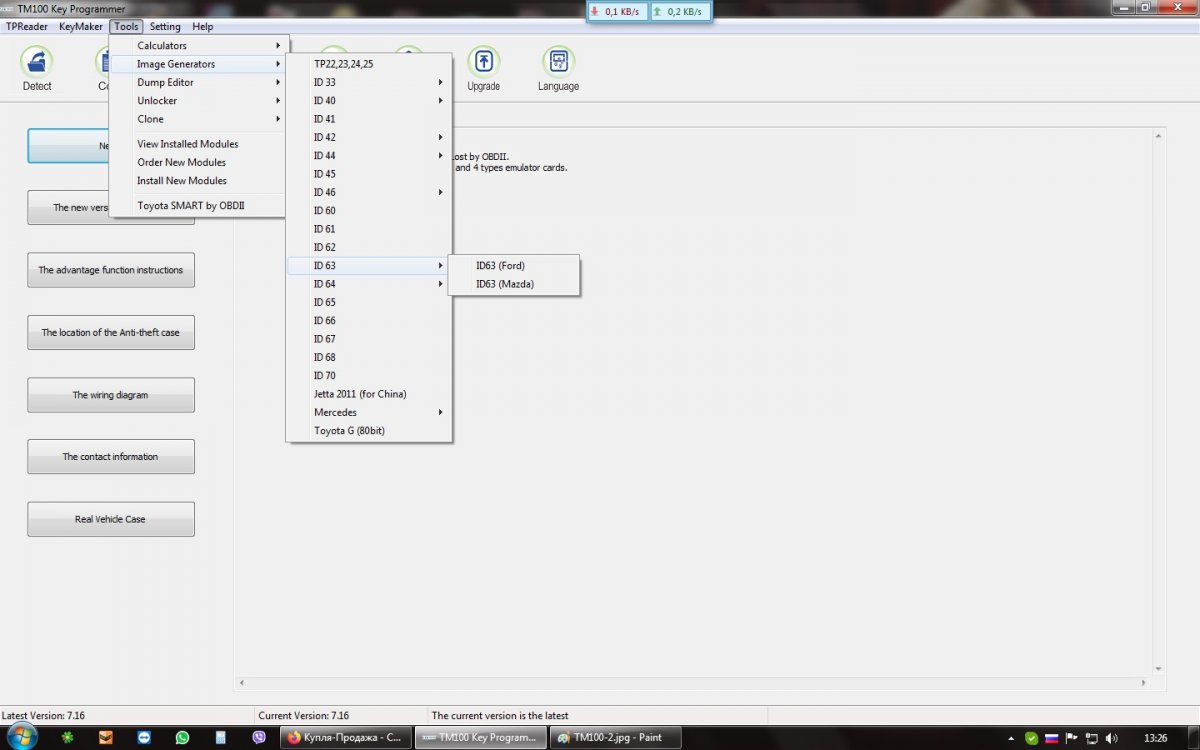Choose ID 61 image generator
The width and height of the screenshot is (1200, 750).
pyautogui.click(x=369, y=229)
